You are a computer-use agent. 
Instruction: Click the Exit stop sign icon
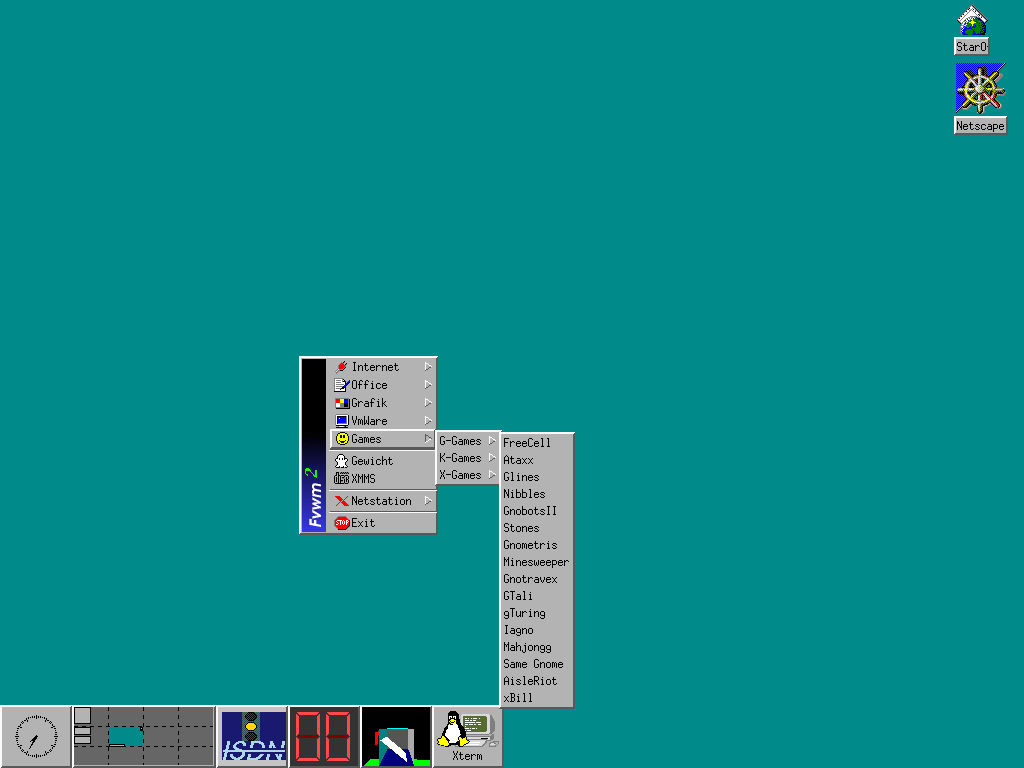(x=342, y=523)
